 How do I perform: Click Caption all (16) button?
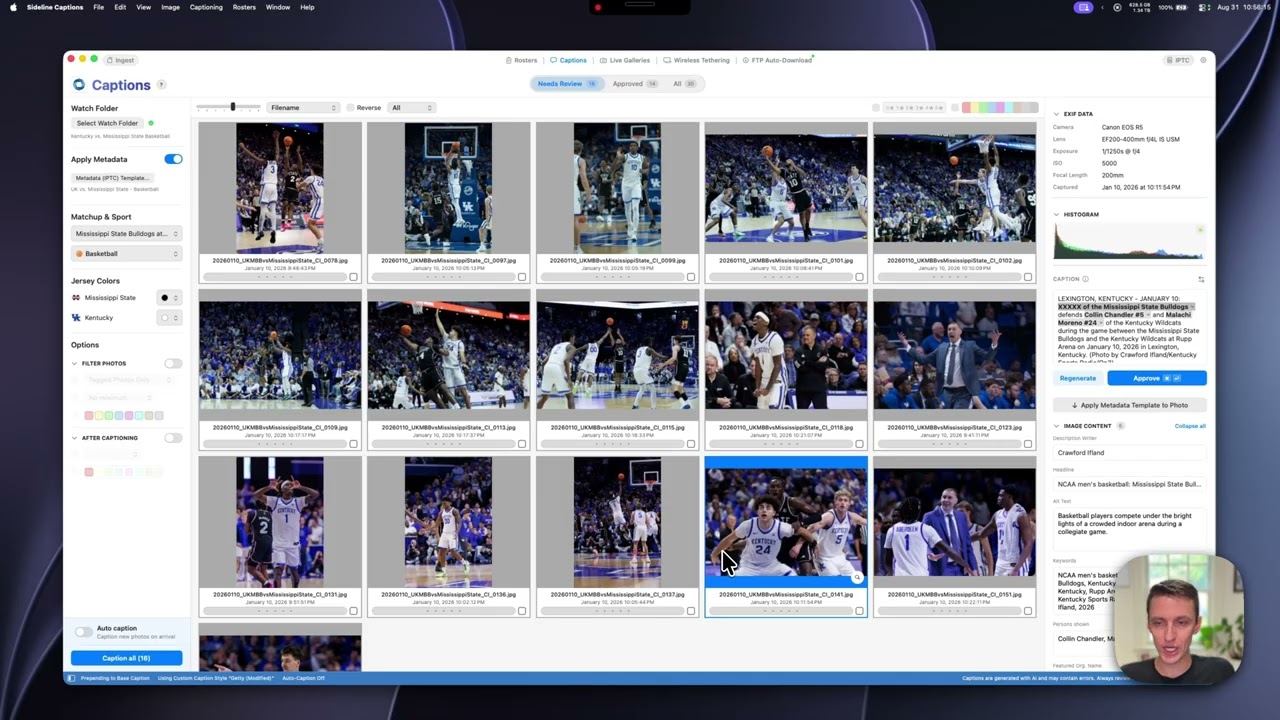click(x=126, y=658)
